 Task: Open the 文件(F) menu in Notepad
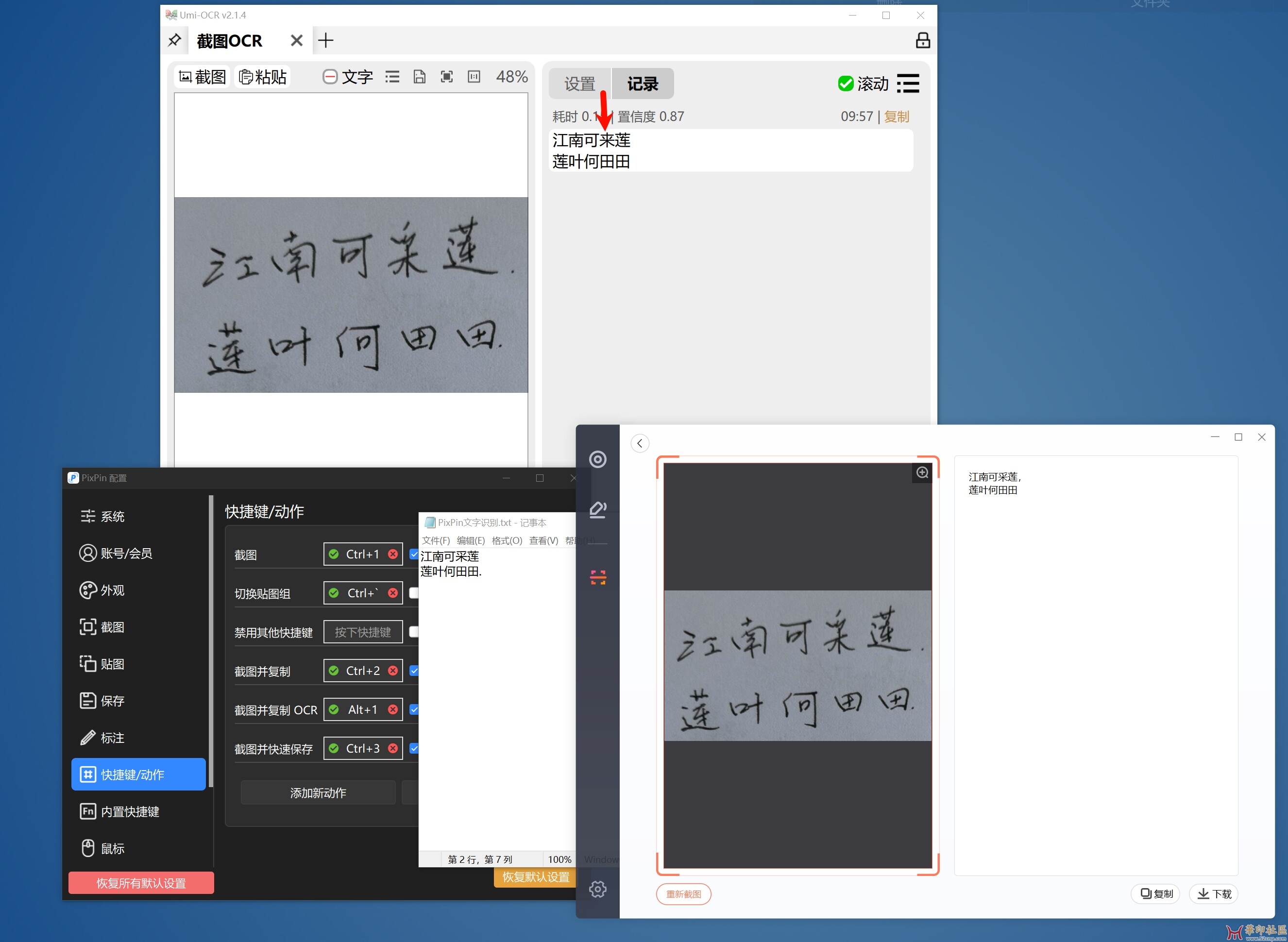[436, 540]
